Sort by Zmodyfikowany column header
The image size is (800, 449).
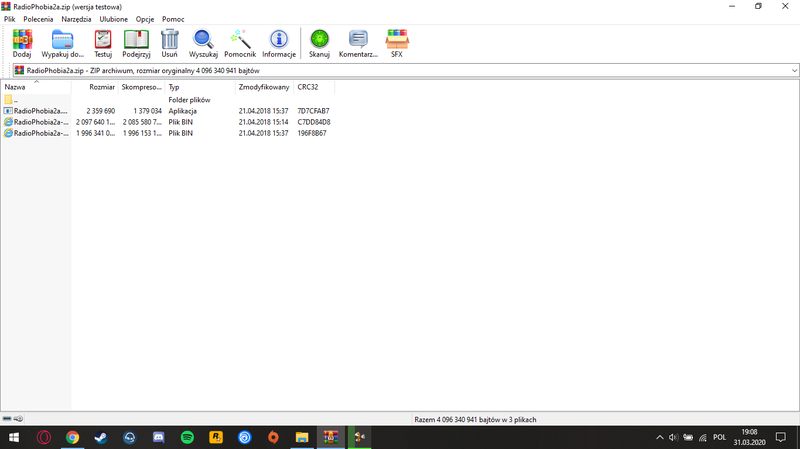click(264, 87)
